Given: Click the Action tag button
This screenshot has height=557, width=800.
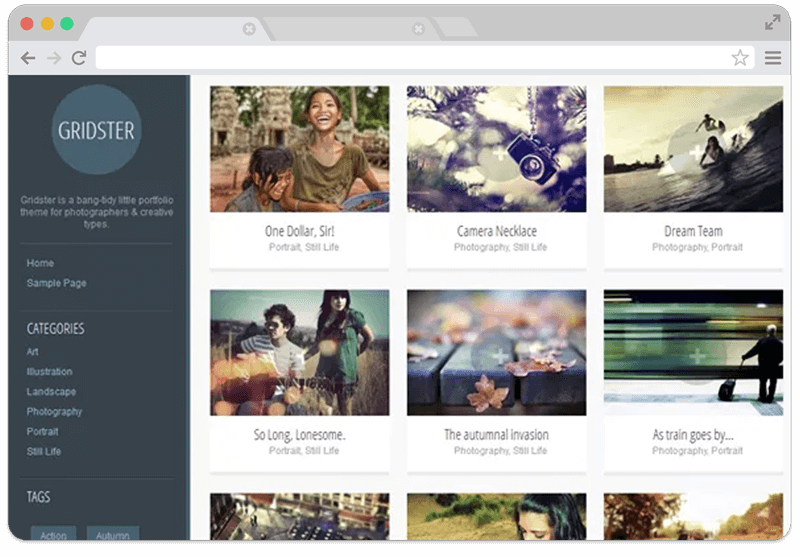Looking at the screenshot, I should (54, 535).
